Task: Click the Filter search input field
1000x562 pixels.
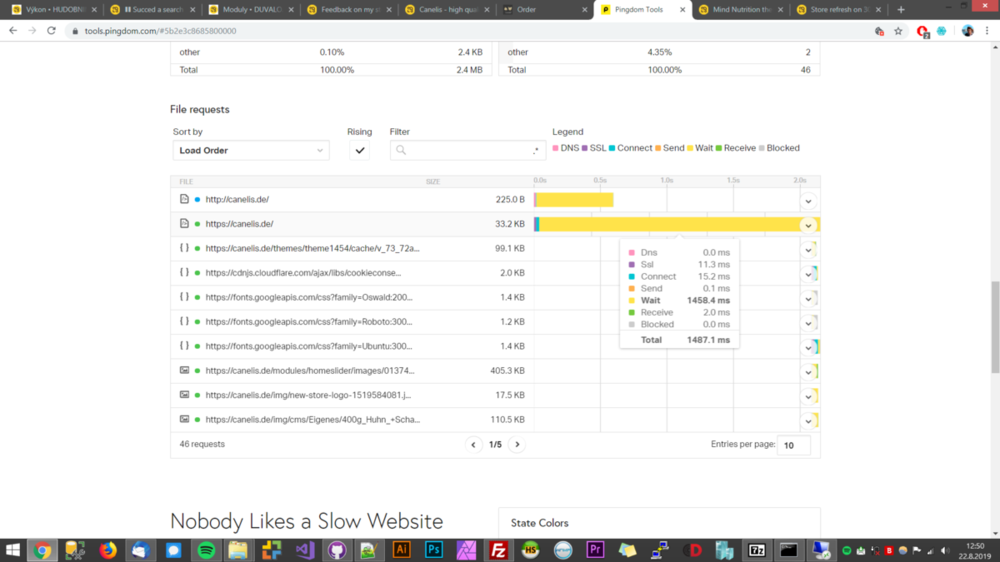Action: tap(467, 150)
